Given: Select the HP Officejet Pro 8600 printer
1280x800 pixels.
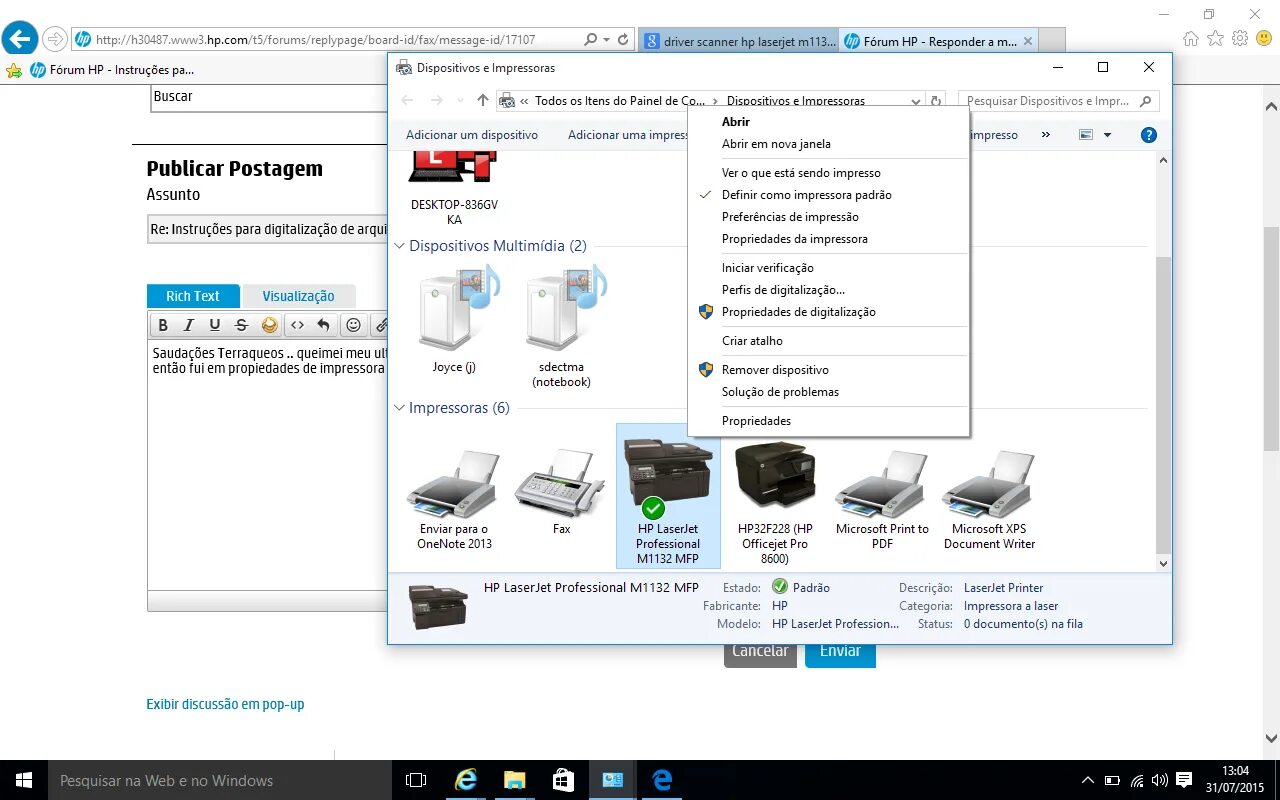Looking at the screenshot, I should (775, 500).
